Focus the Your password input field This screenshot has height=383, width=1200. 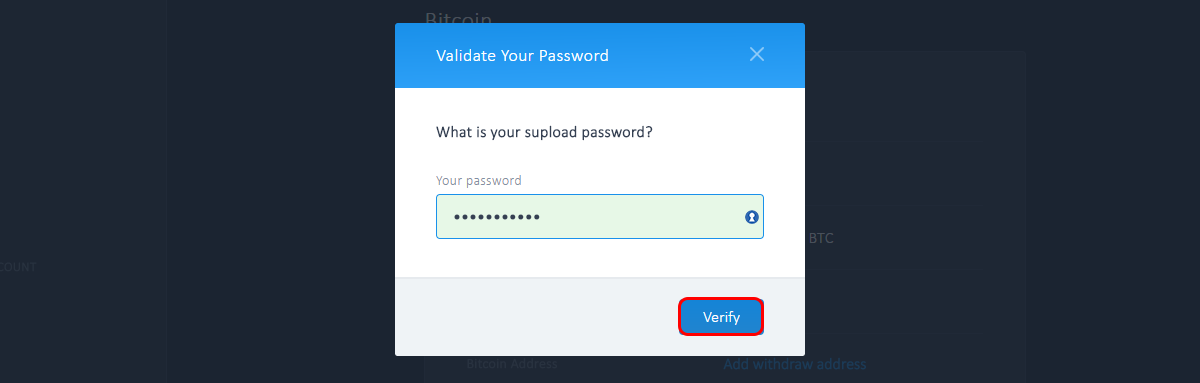(x=600, y=216)
